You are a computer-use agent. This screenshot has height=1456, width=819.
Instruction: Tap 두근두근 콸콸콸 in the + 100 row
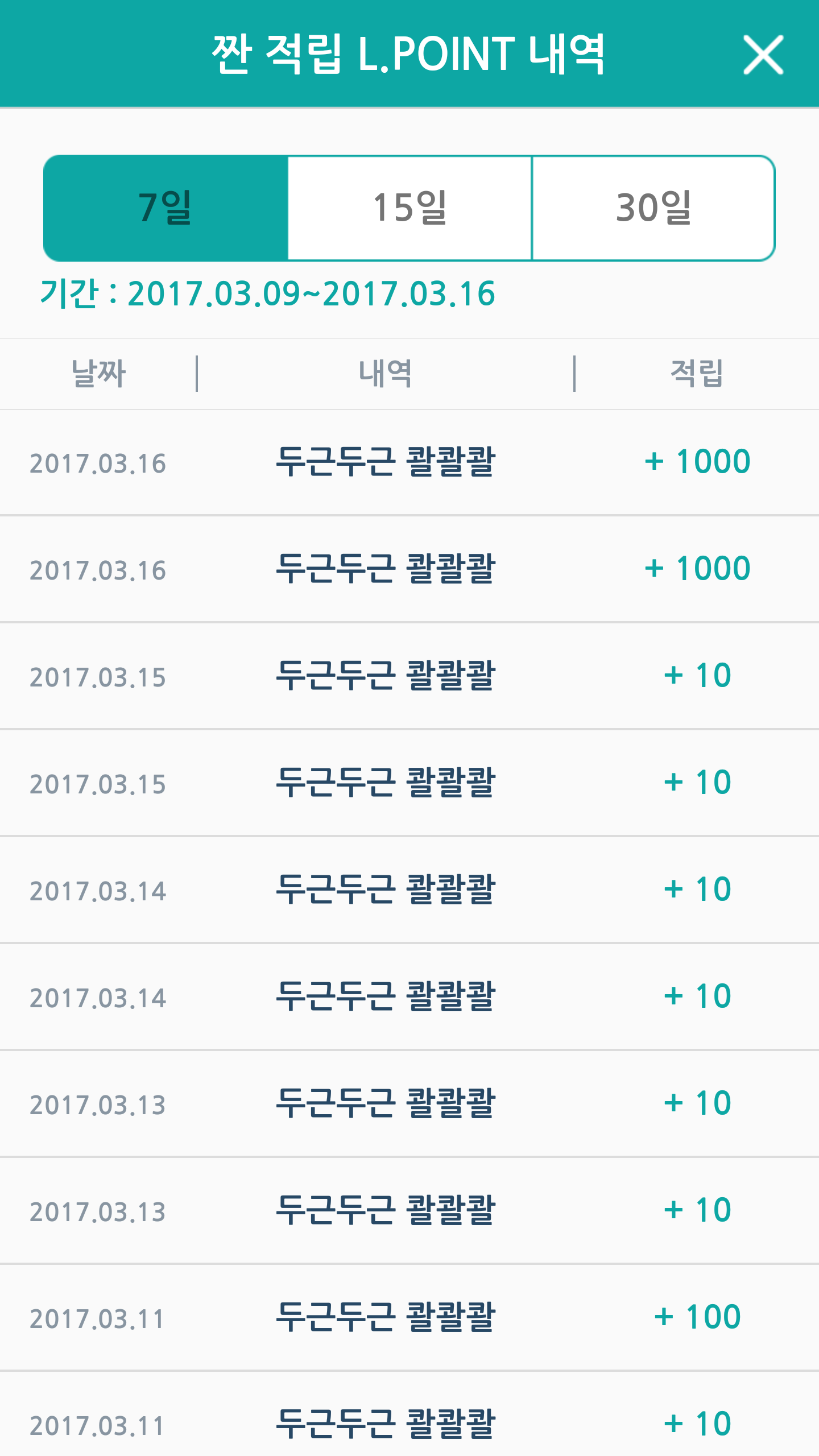386,1317
